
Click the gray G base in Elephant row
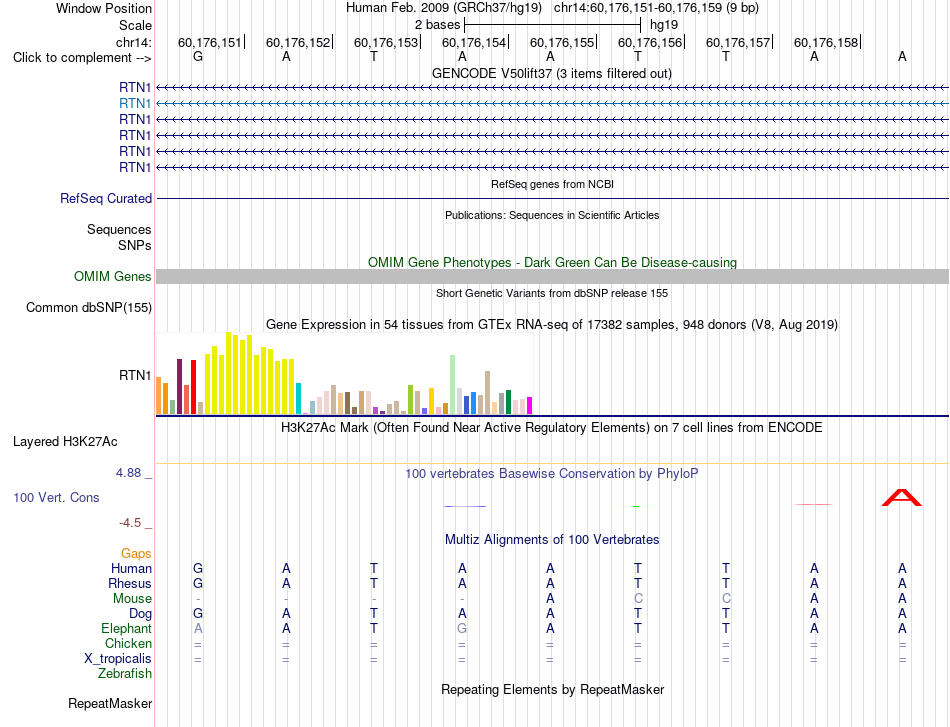click(x=462, y=629)
